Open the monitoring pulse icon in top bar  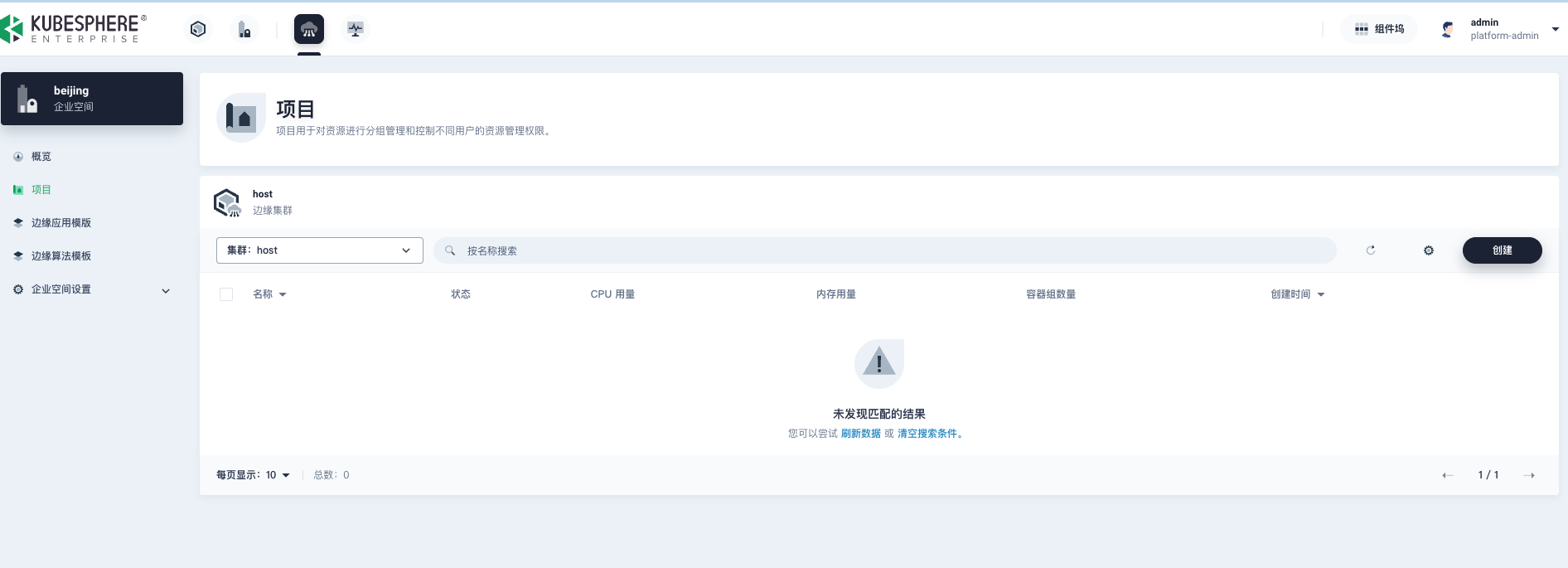tap(356, 29)
